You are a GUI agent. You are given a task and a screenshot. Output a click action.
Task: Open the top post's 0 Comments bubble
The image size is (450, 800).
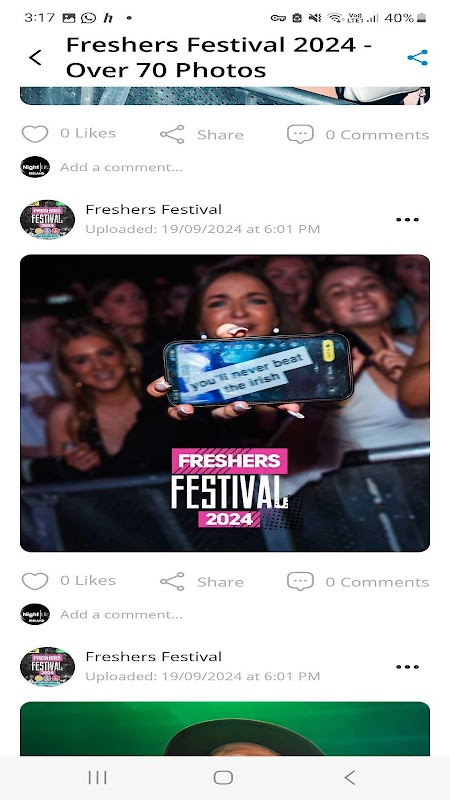click(x=300, y=135)
